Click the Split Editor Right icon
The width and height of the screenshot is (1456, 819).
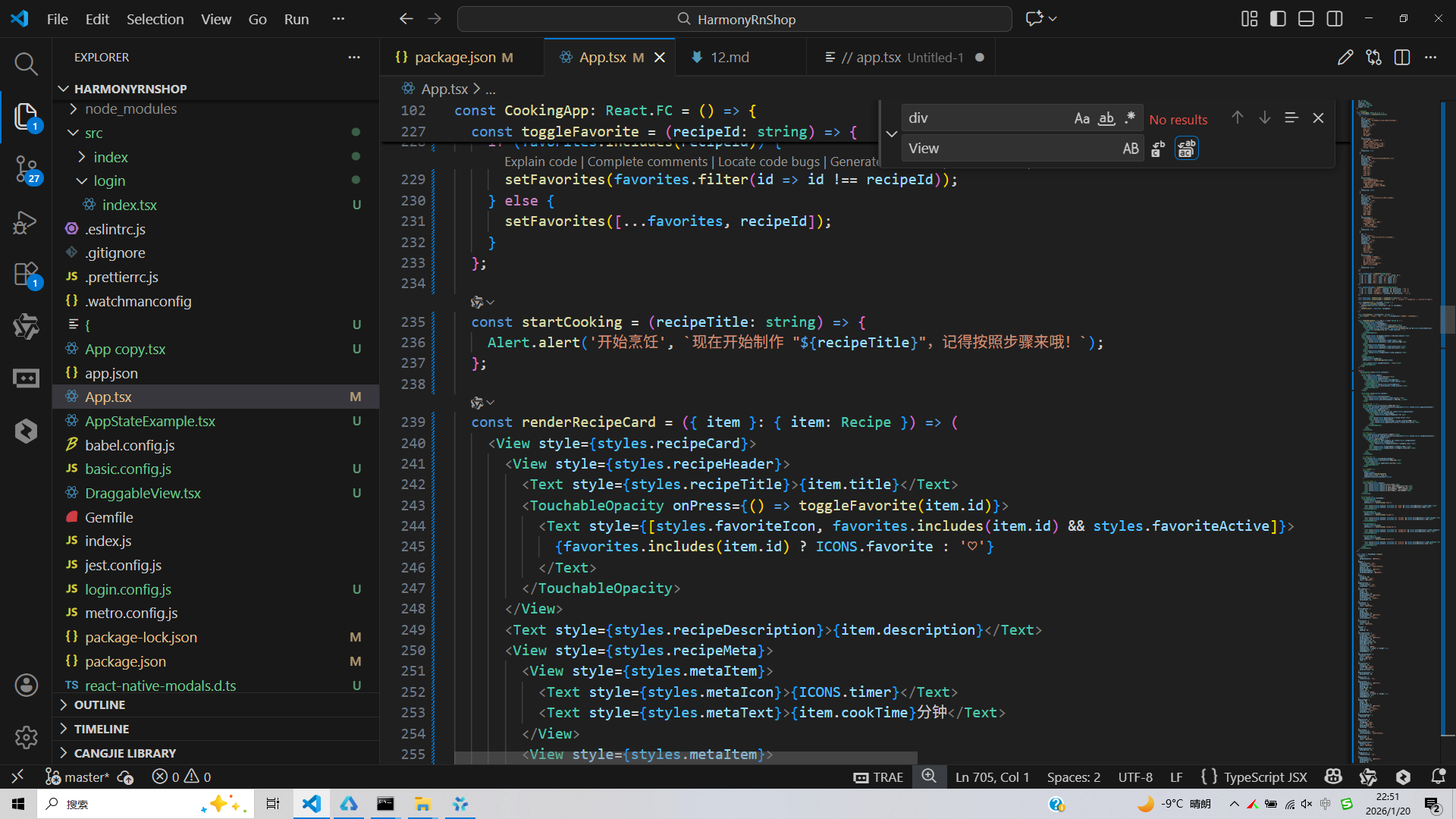pos(1402,58)
